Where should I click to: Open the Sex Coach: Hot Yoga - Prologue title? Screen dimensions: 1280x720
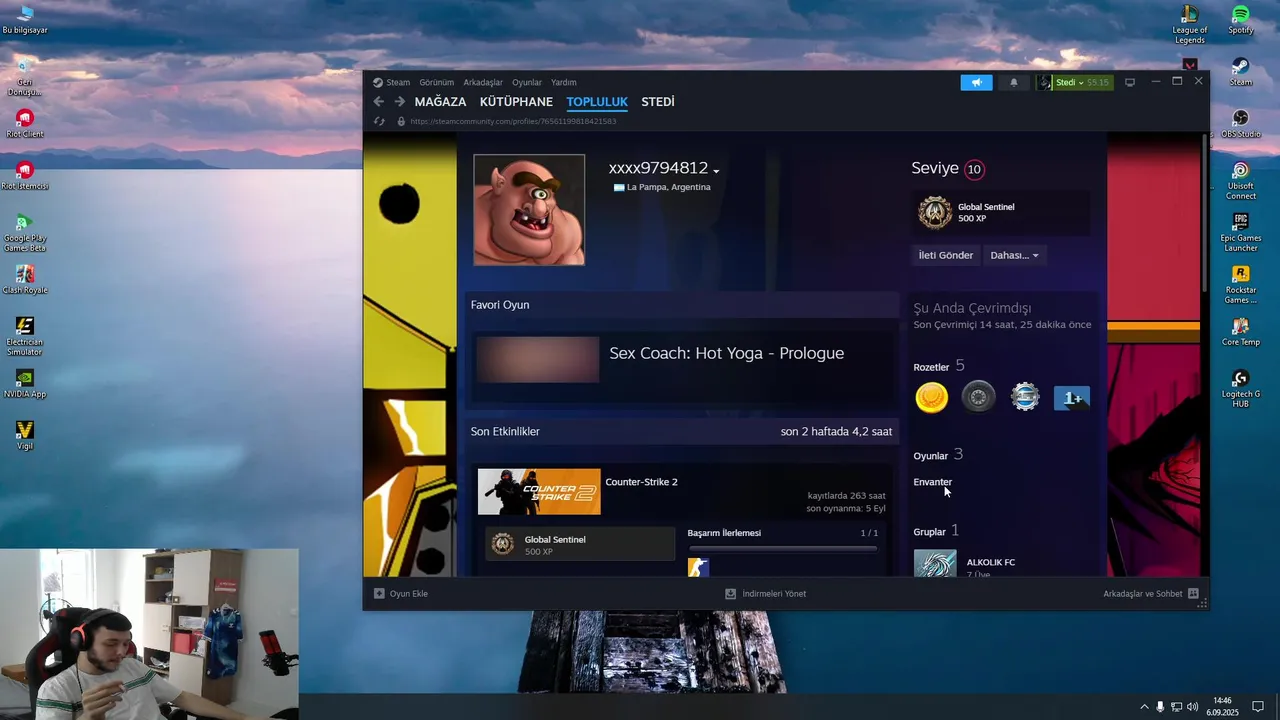727,353
